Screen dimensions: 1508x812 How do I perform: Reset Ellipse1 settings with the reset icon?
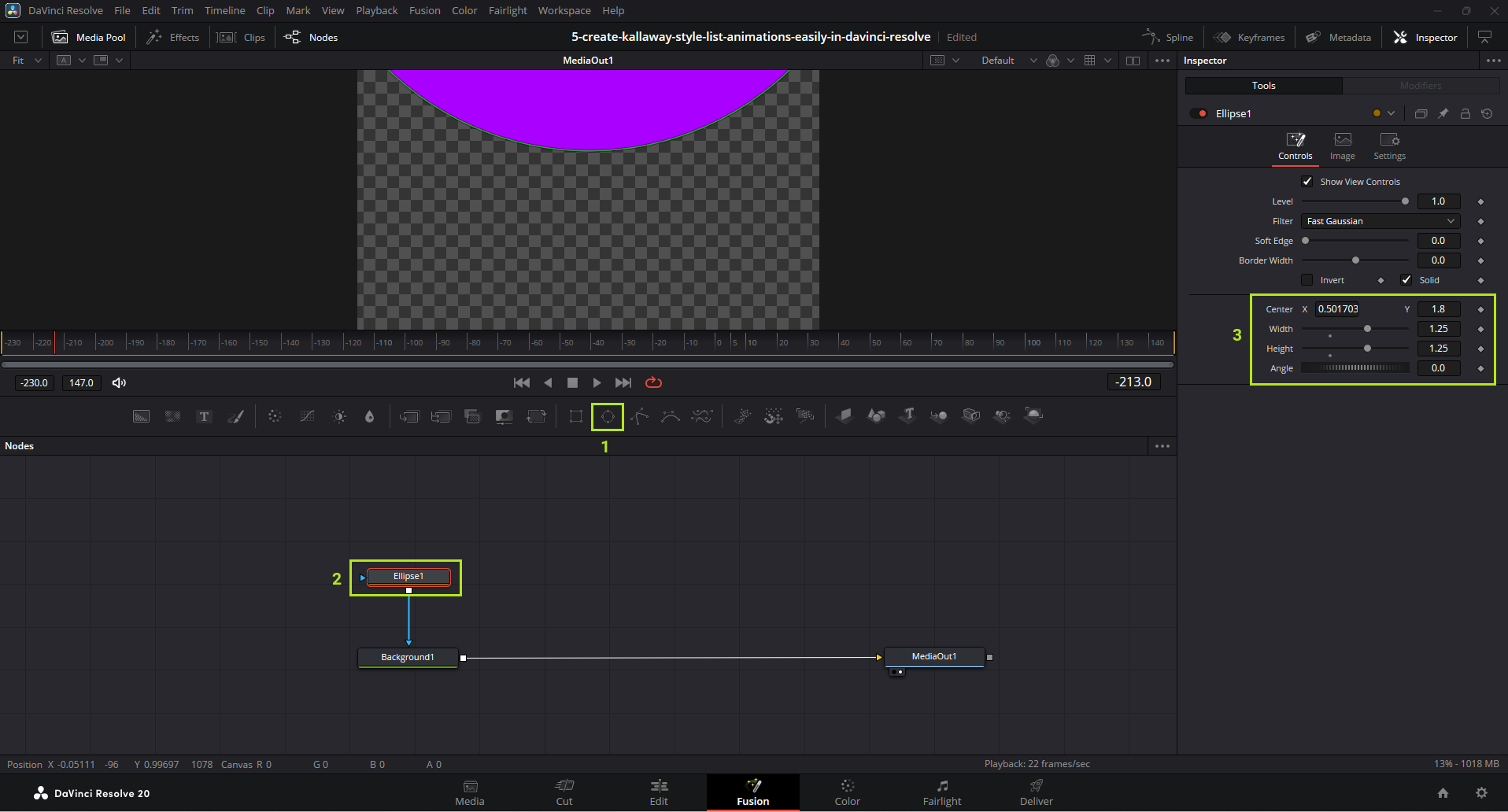point(1487,113)
